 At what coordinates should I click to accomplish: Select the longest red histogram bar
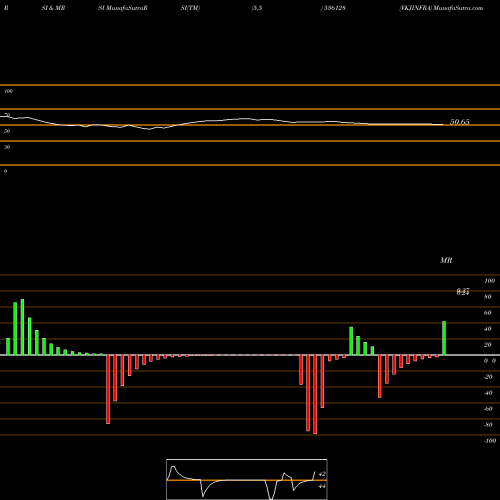coord(315,394)
